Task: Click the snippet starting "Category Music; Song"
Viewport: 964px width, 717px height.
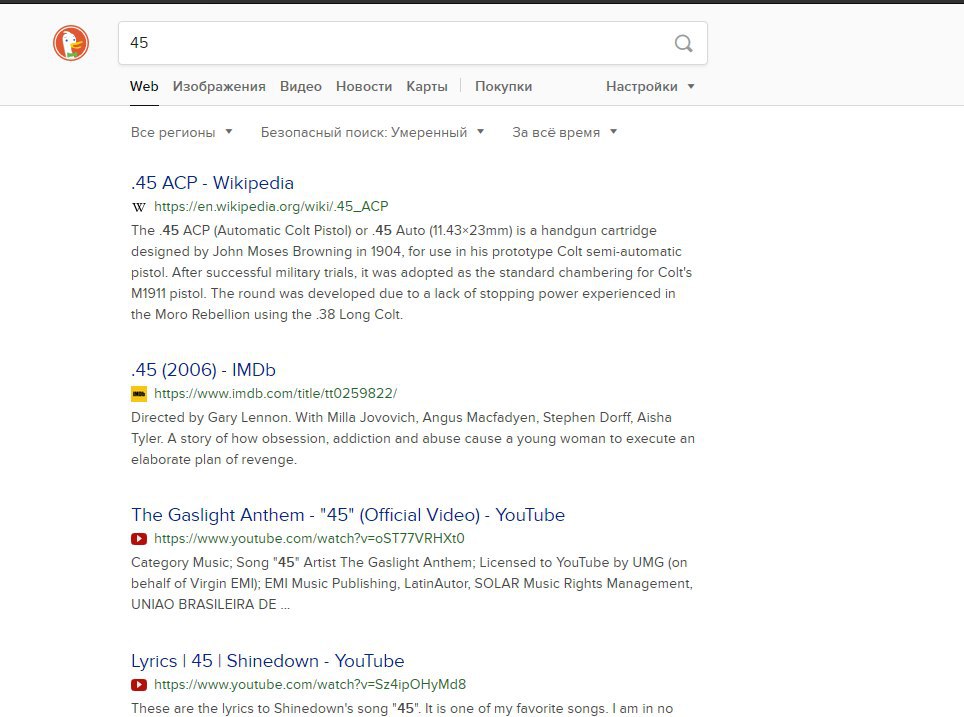Action: coord(412,584)
